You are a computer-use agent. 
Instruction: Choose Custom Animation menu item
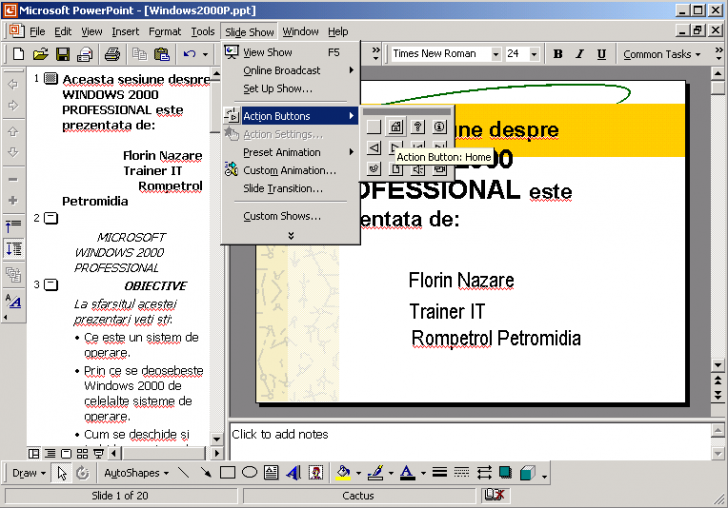click(291, 170)
